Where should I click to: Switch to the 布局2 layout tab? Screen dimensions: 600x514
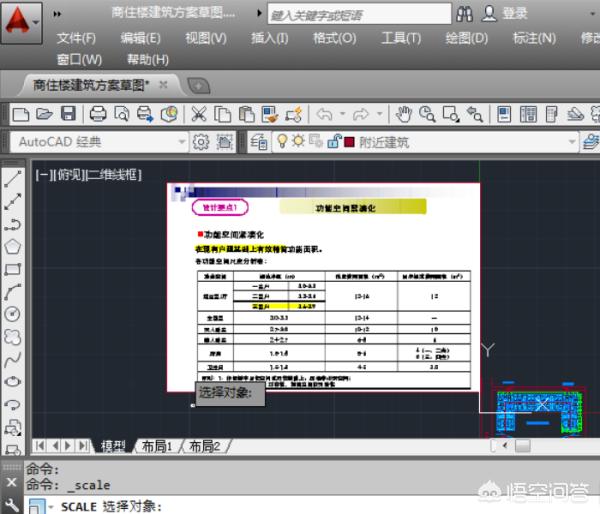pos(205,446)
